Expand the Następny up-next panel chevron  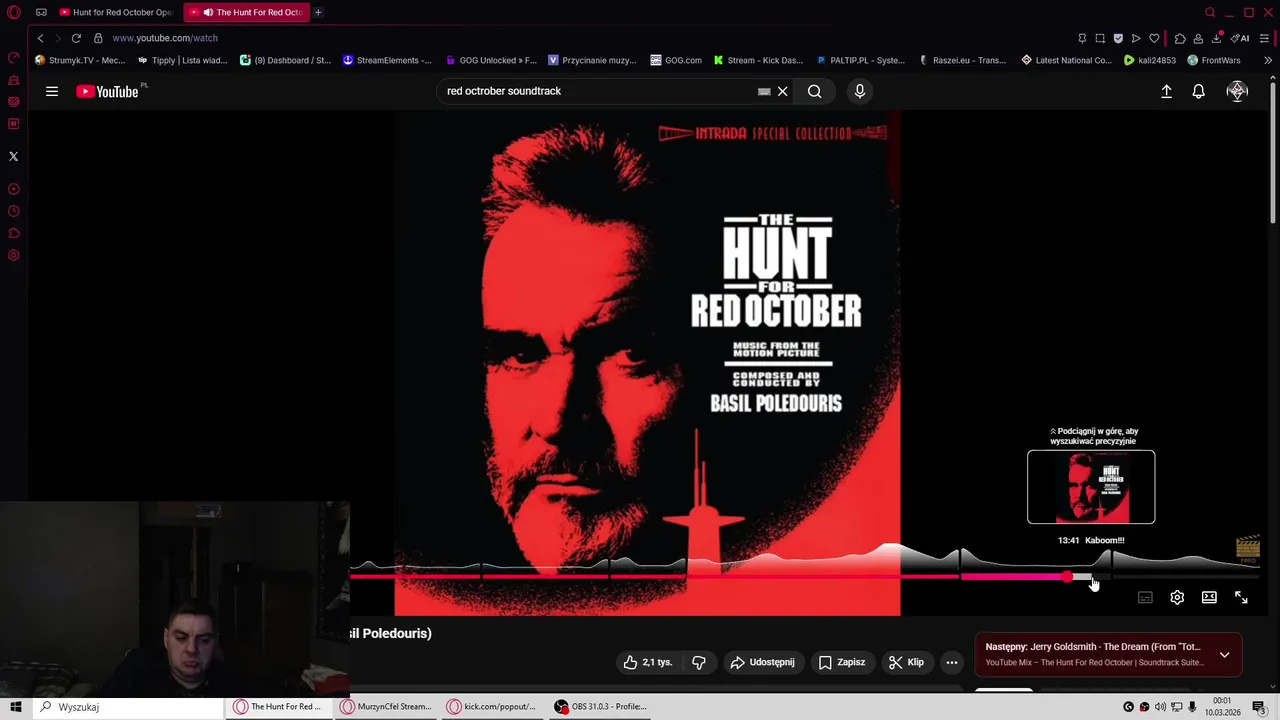[x=1224, y=655]
